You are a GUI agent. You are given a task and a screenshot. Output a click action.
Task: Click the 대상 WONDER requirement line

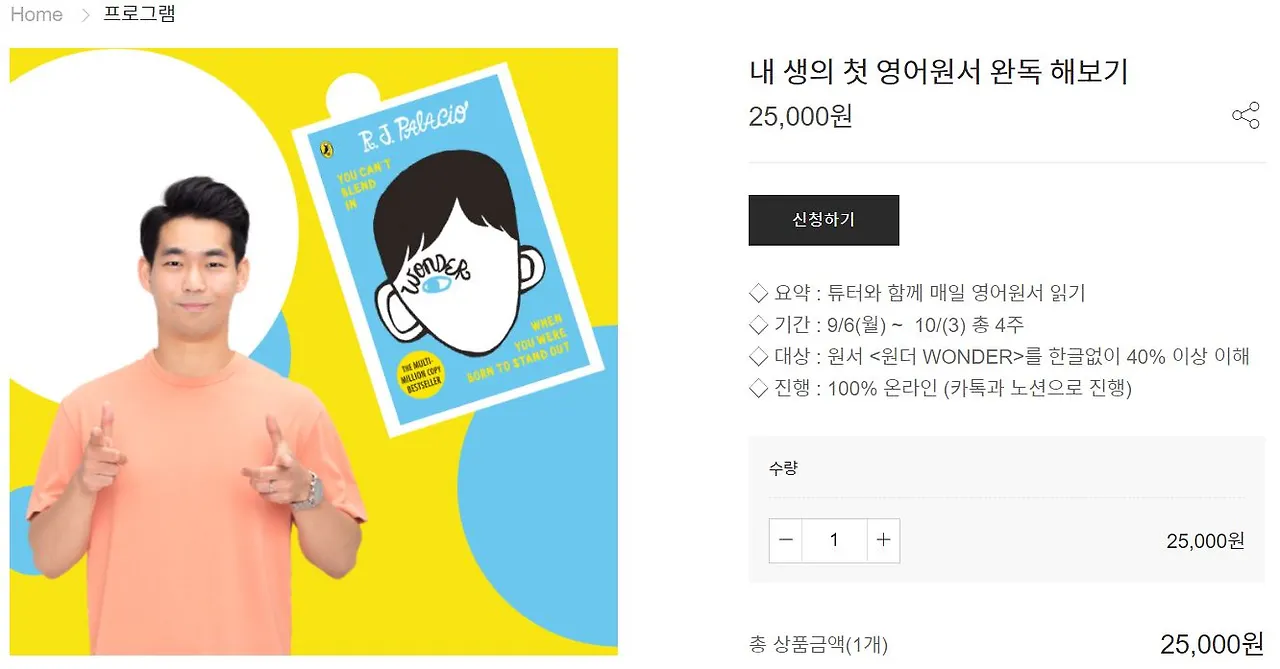[x=1000, y=356]
